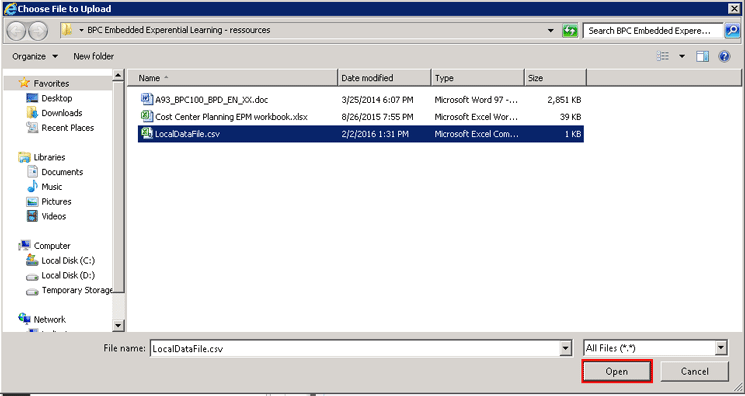
Task: Select Cost Center Planning EPM workbook.xlsx
Action: [231, 116]
